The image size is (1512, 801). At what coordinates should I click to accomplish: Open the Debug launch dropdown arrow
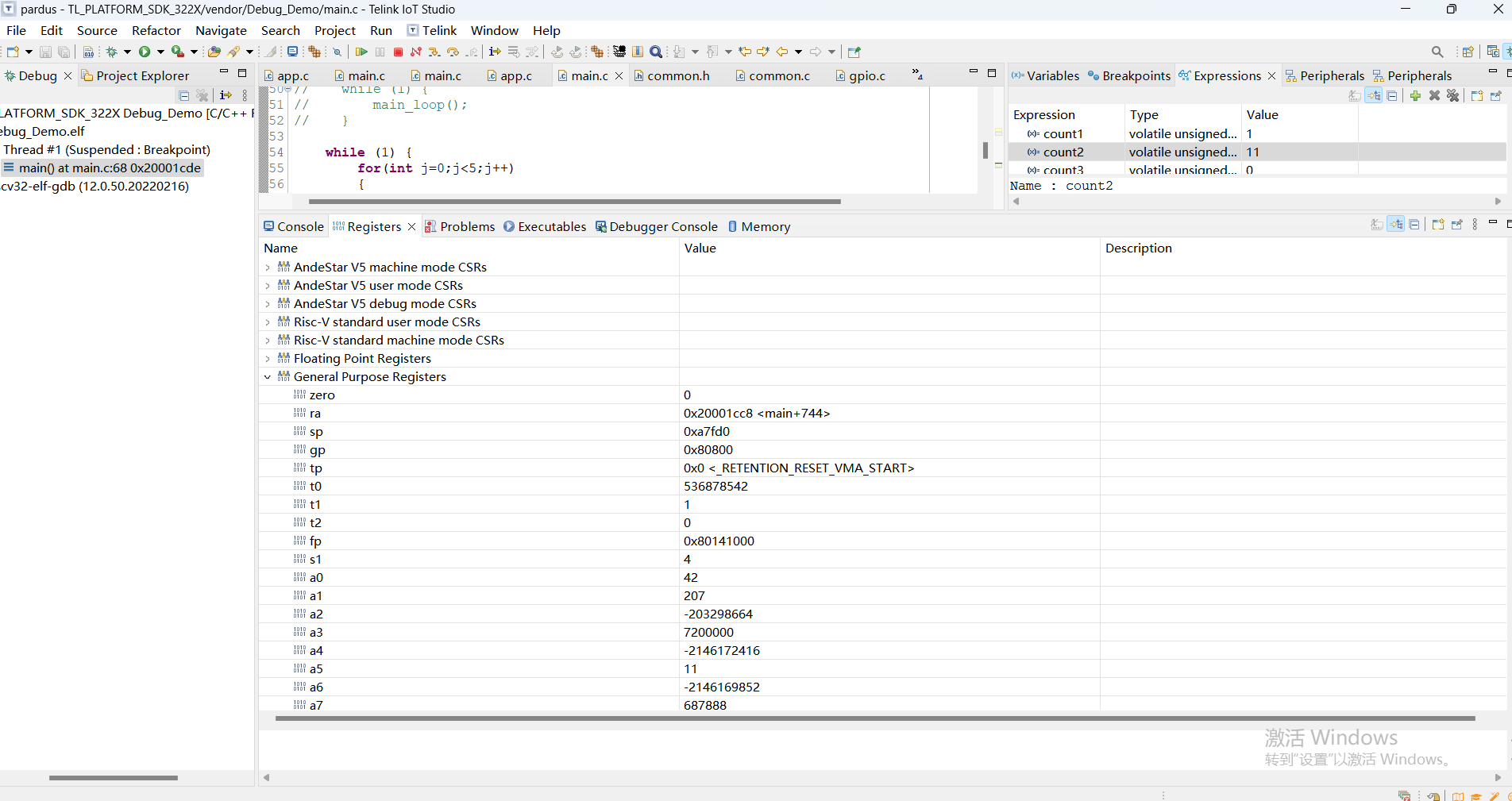(x=127, y=52)
